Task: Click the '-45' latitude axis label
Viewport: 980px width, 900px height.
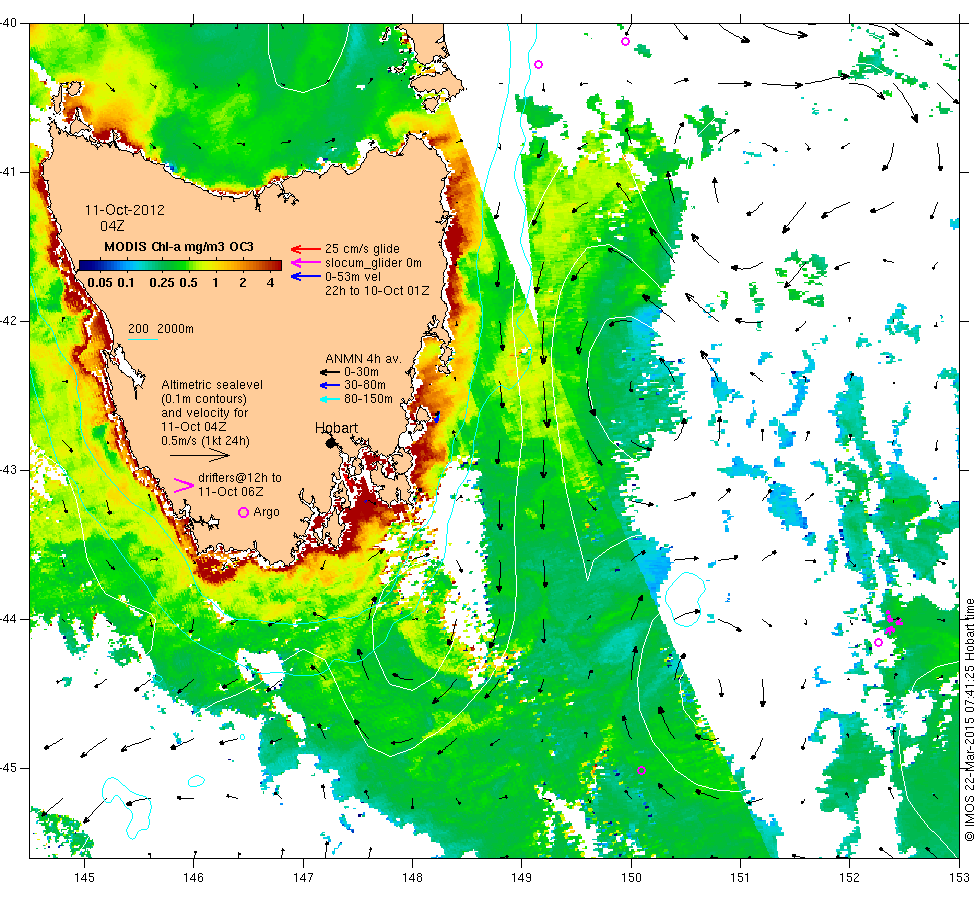Action: (9, 768)
